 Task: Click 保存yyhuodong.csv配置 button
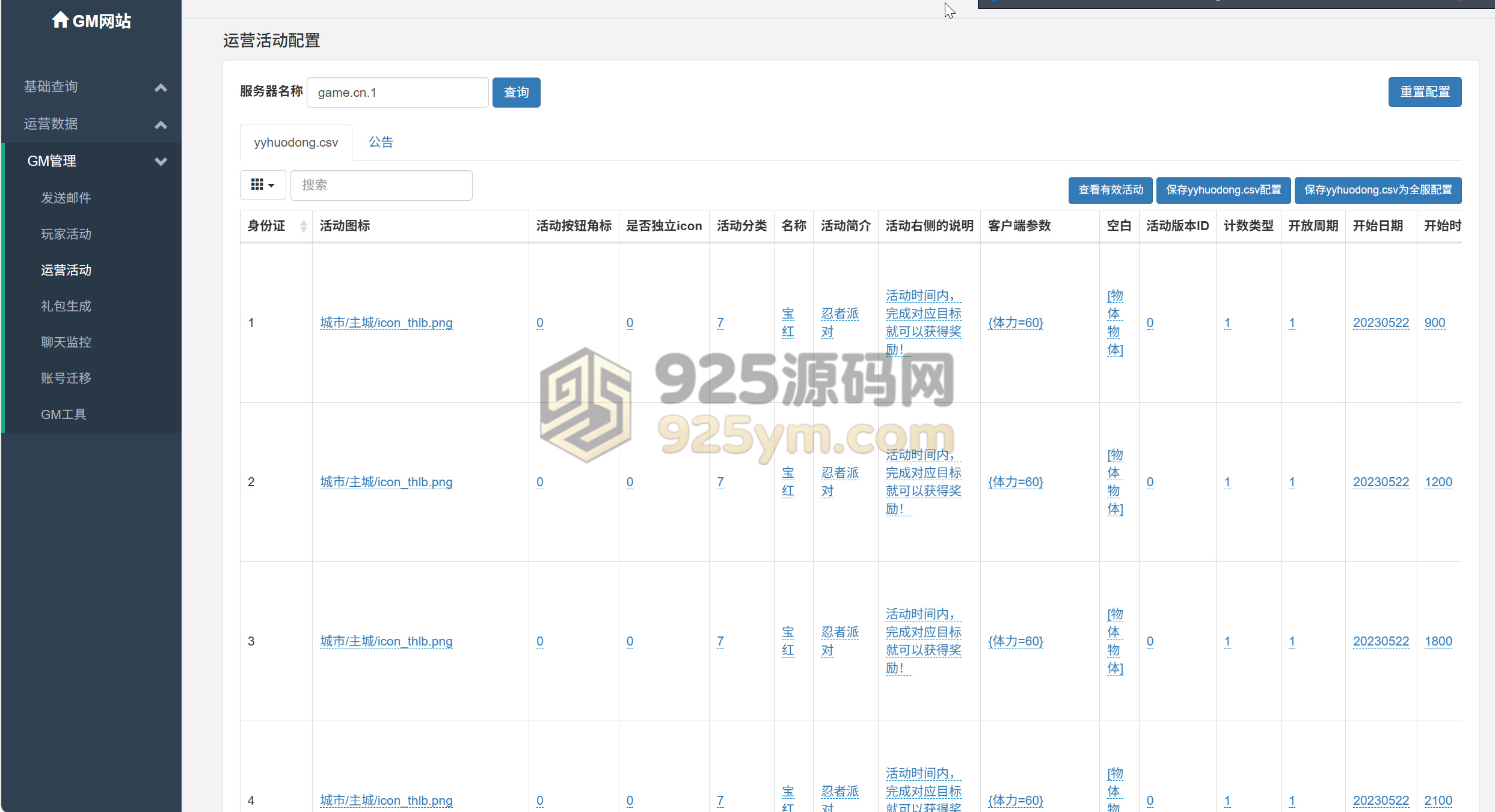pos(1223,190)
